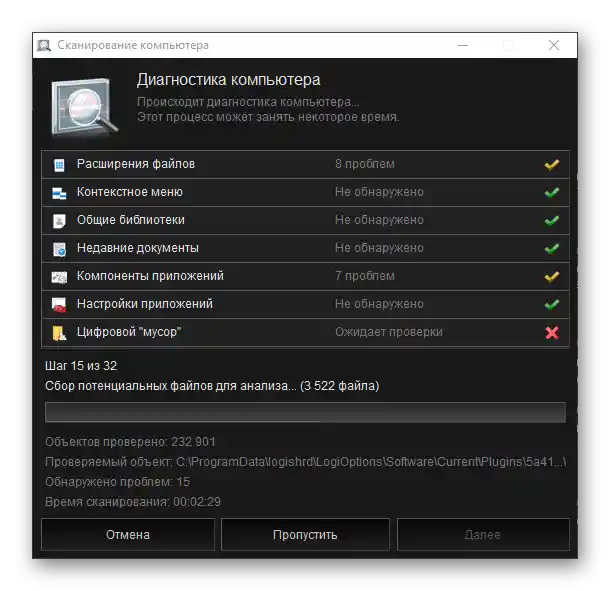The width and height of the screenshot is (610, 591).
Task: Click the Расширения файлов row icon
Action: coord(59,165)
